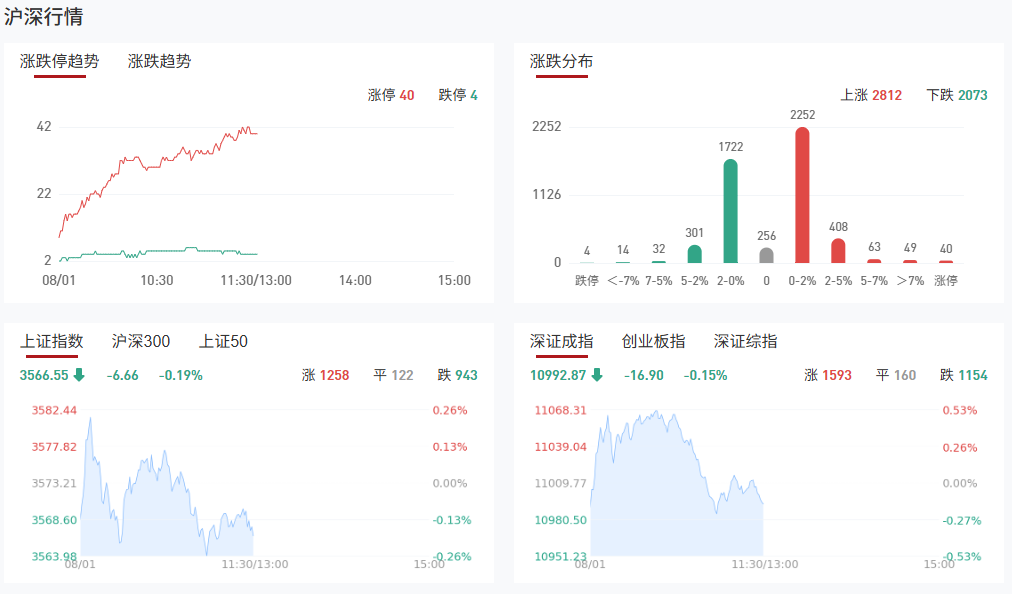Click the green down arrow beside 10992.87
Screen dimensions: 1012x594
tap(597, 376)
